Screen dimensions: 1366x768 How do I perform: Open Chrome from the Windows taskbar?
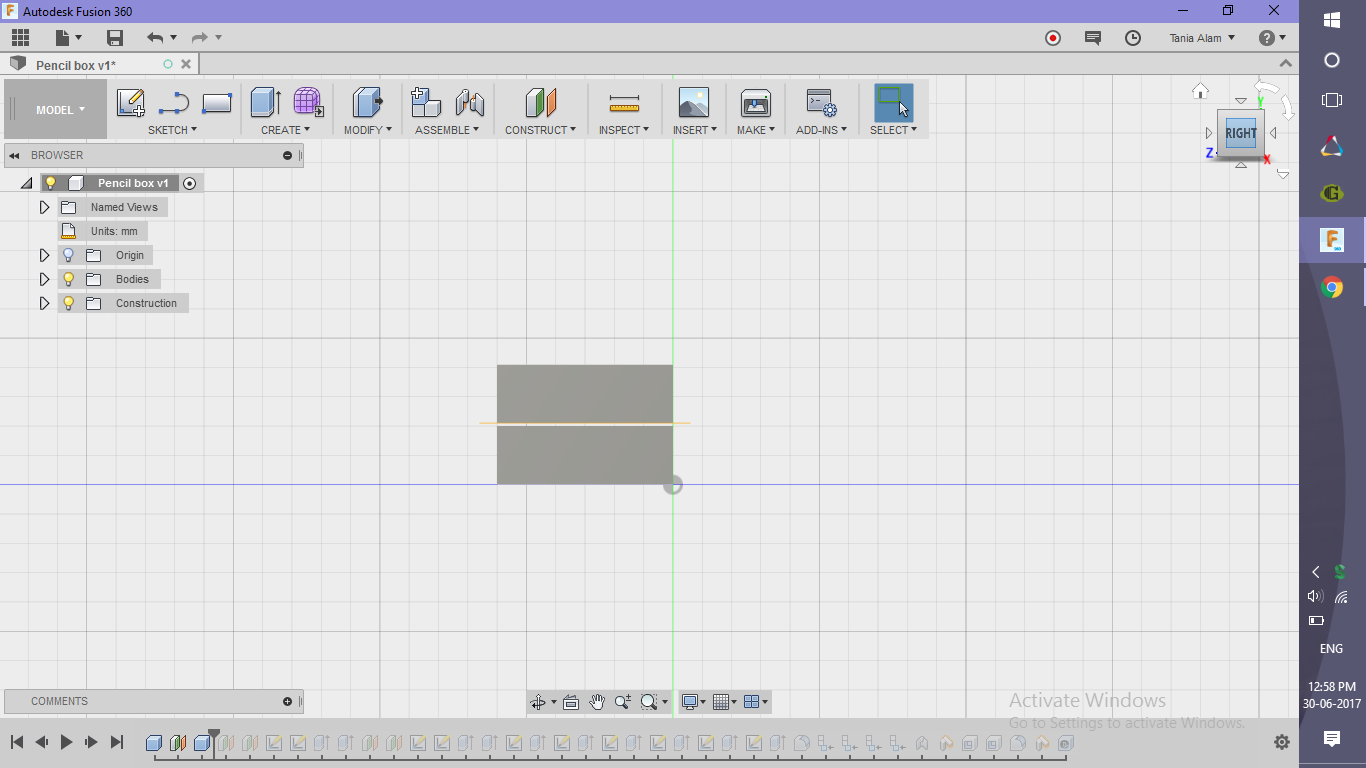pos(1332,288)
